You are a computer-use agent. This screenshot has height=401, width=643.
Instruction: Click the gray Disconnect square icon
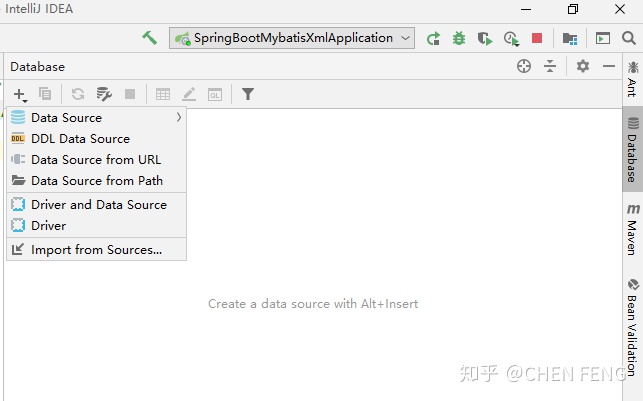point(130,94)
